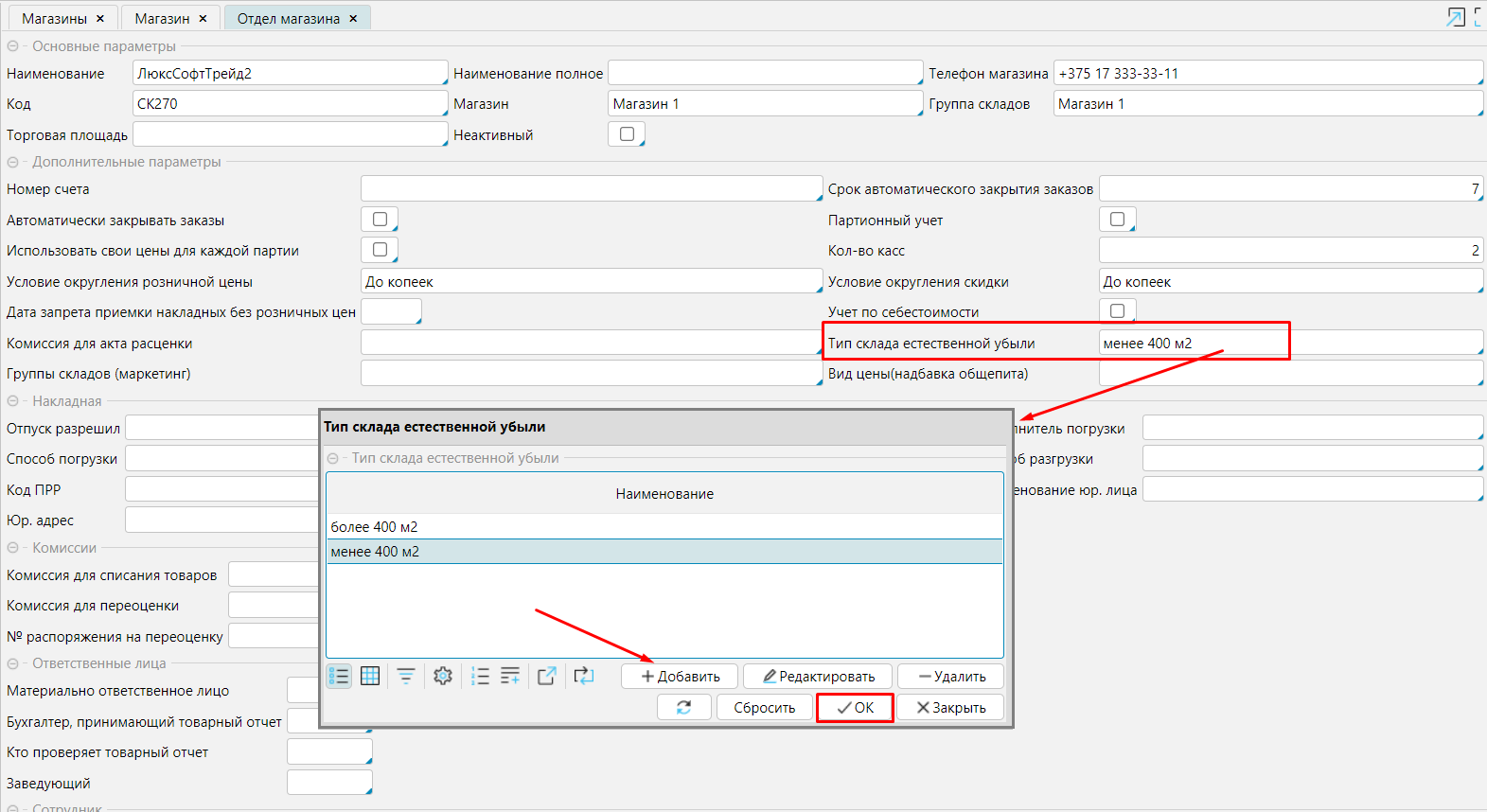Switch dialog to grid table view icon
The image size is (1487, 812).
pyautogui.click(x=370, y=676)
